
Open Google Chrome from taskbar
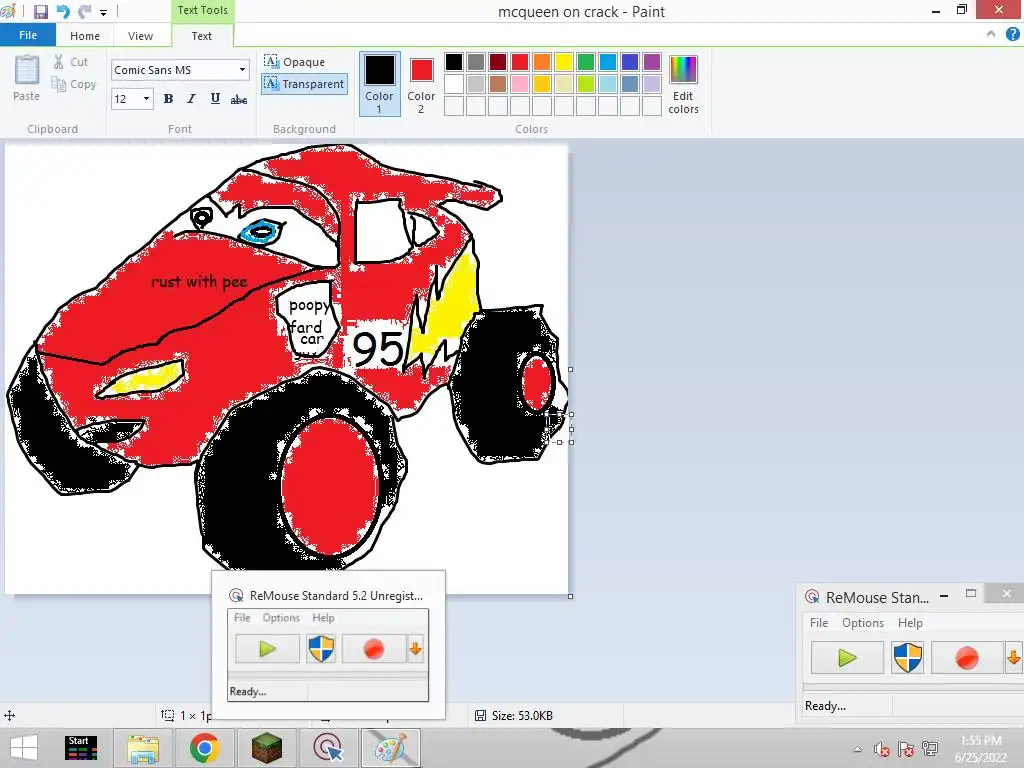[x=204, y=748]
